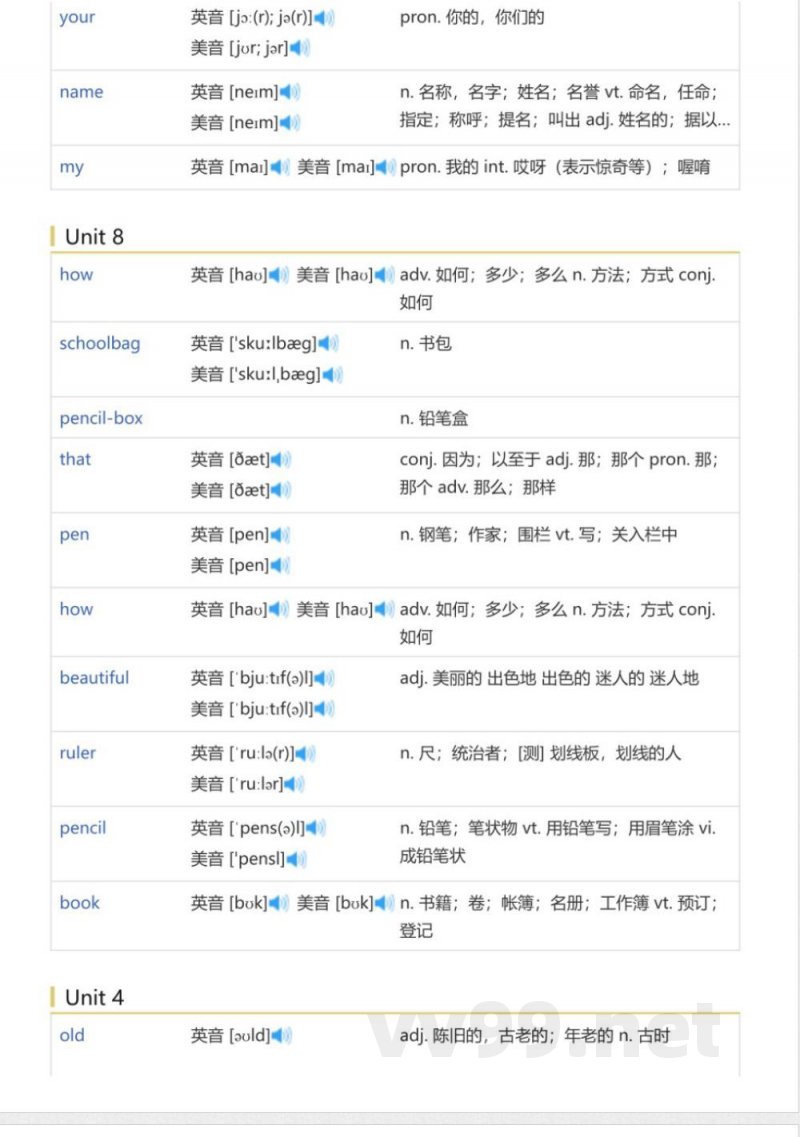
Task: Play British audio for 'schoolbag'
Action: click(x=329, y=344)
